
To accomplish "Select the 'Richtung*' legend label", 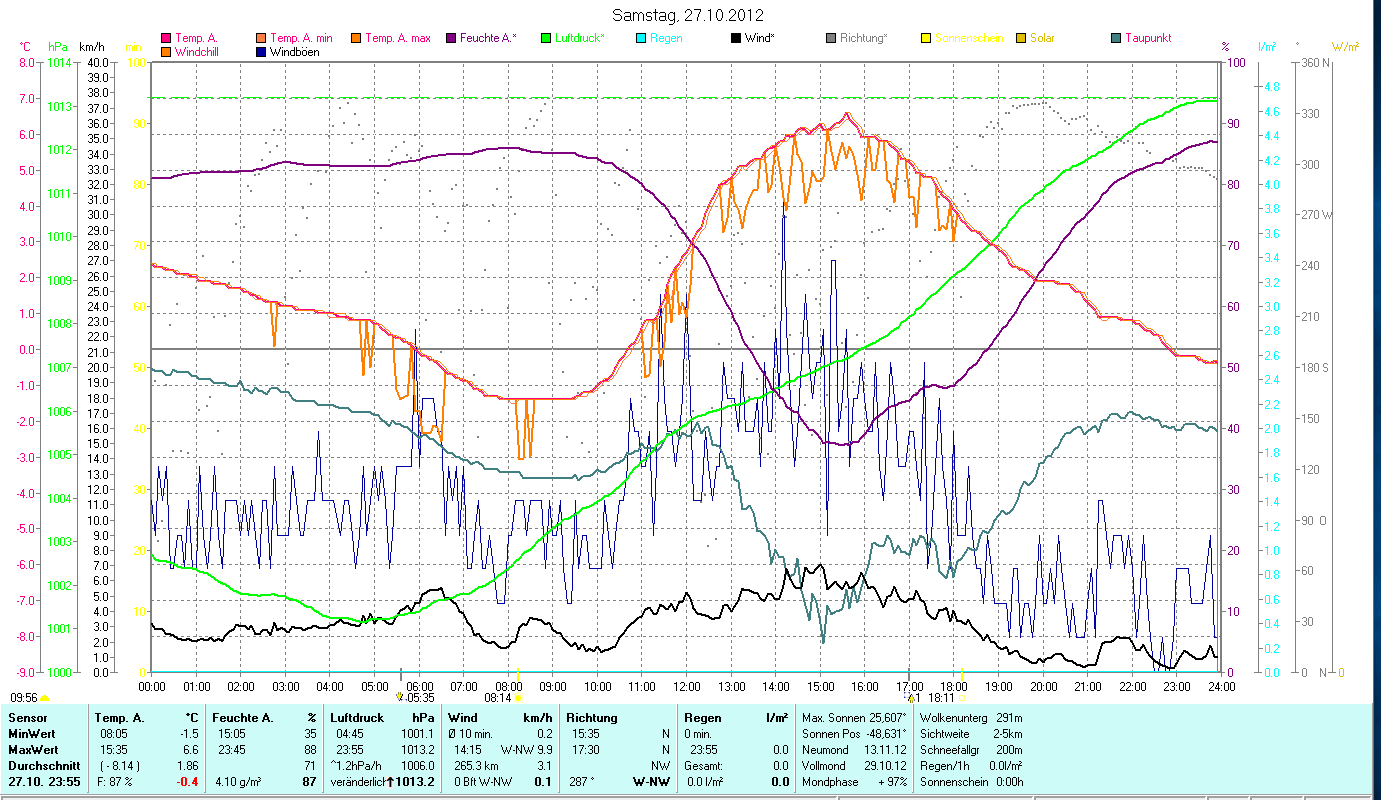I will 864,39.
